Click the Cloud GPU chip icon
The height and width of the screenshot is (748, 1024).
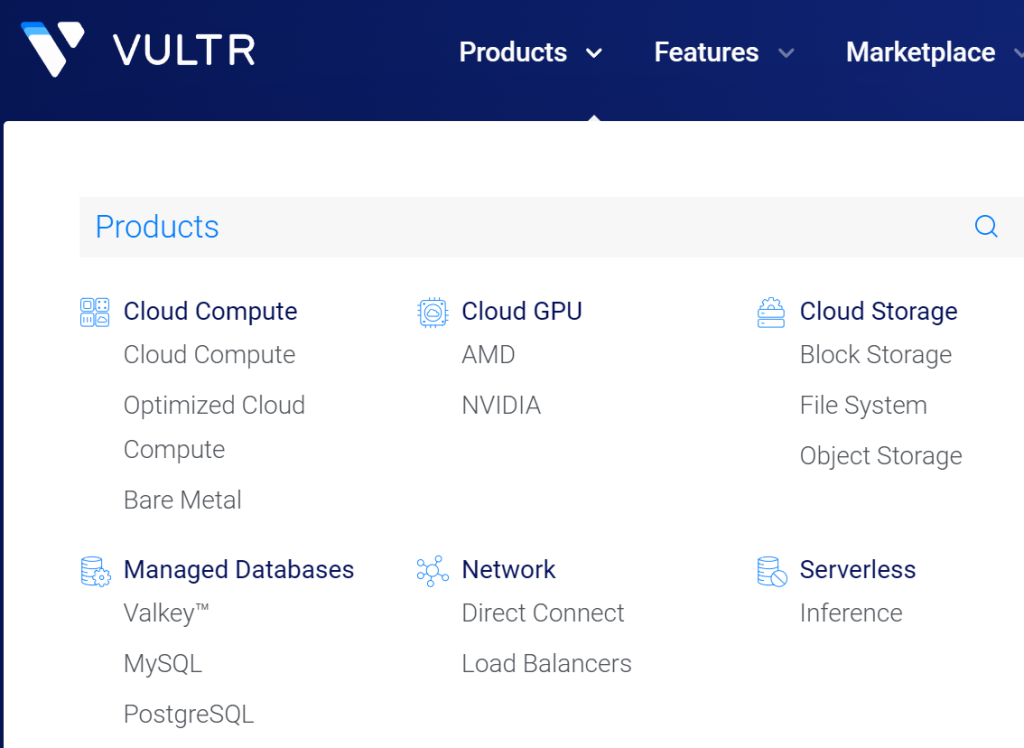[432, 312]
